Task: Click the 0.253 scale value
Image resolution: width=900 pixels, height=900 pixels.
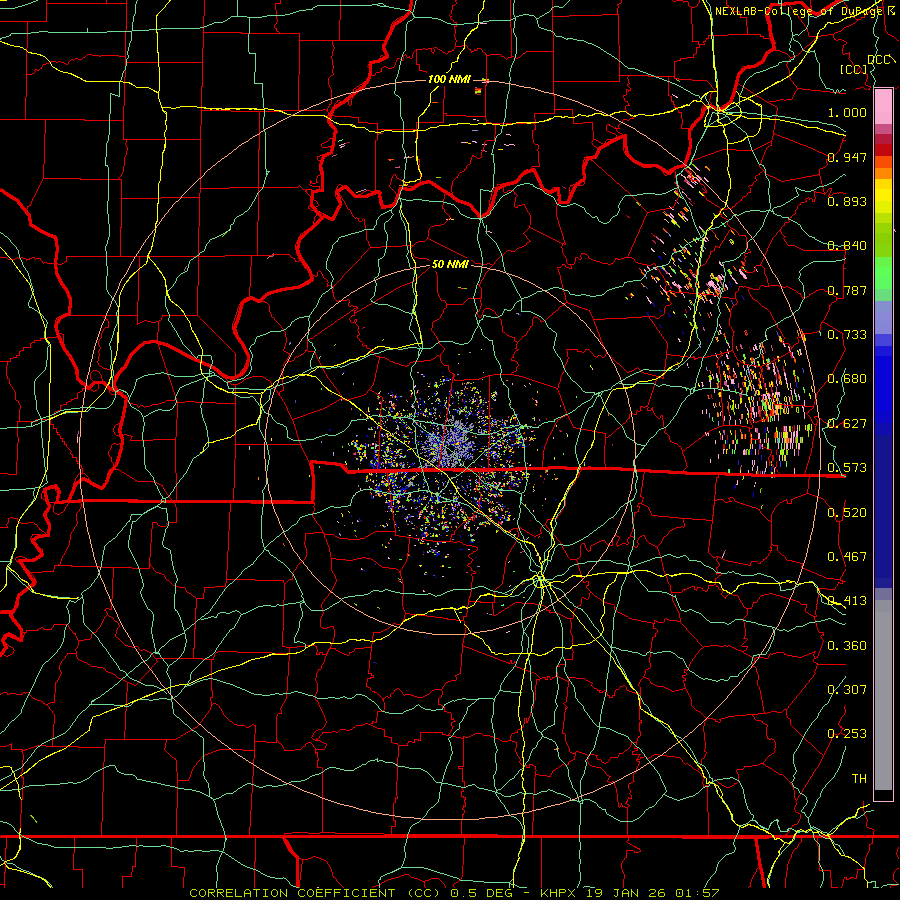Action: 847,734
